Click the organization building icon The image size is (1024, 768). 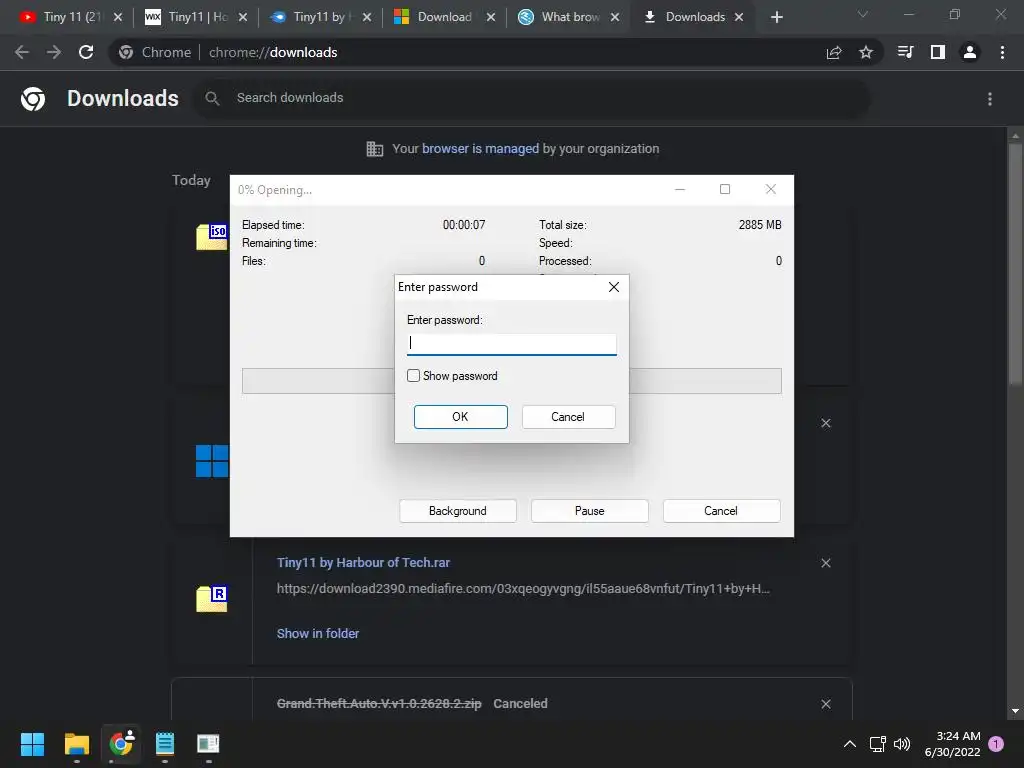click(375, 149)
